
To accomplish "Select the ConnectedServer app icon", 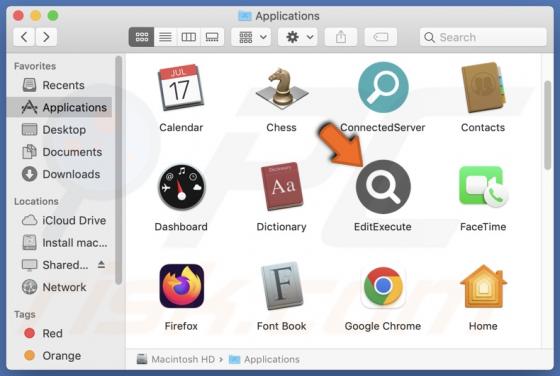I will click(x=383, y=87).
